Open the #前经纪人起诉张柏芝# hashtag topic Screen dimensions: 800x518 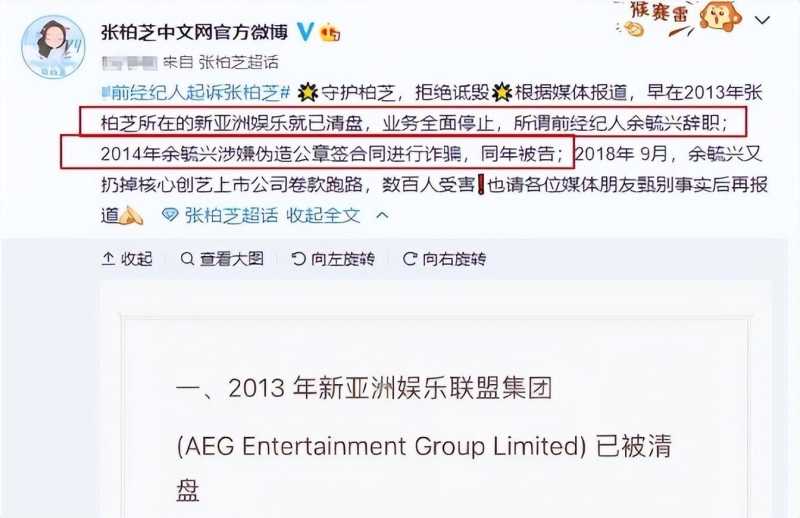click(196, 92)
